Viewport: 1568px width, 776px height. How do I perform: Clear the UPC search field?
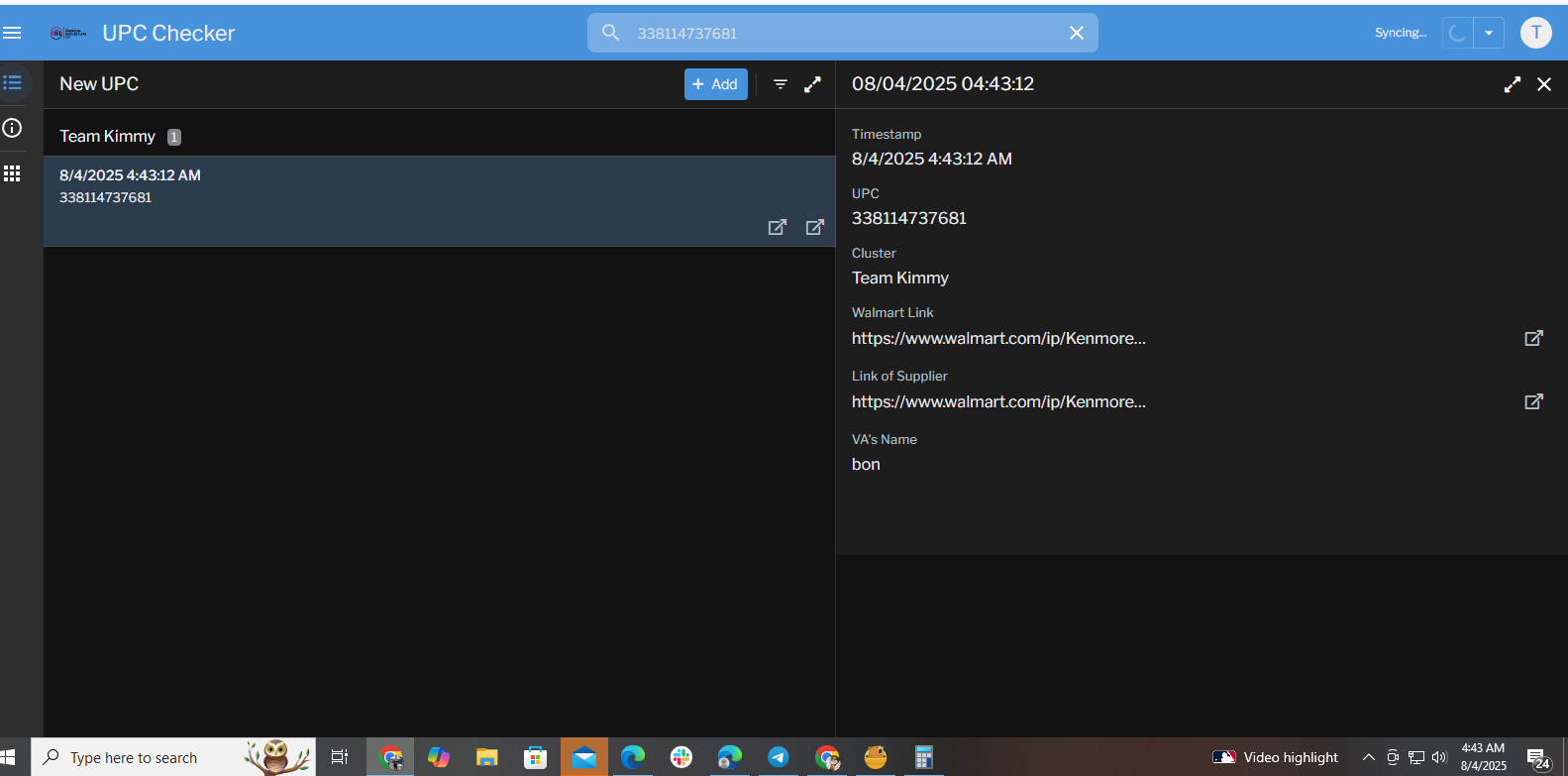pyautogui.click(x=1077, y=33)
